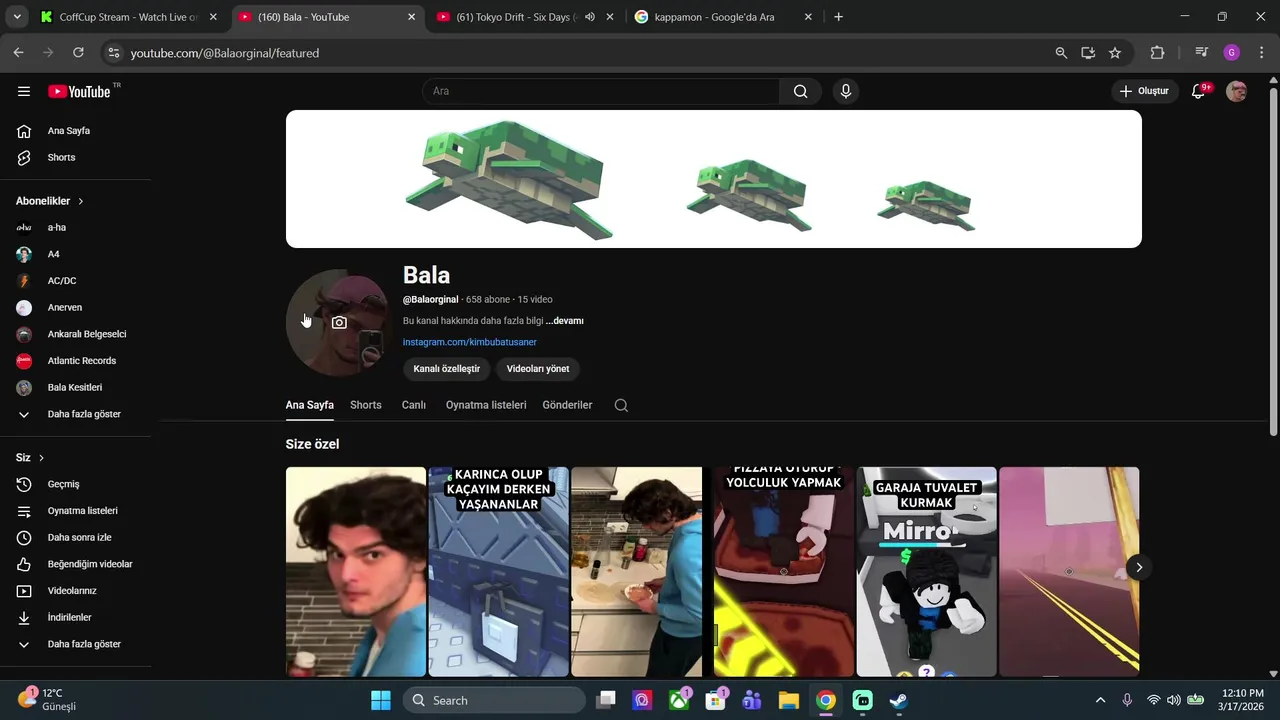This screenshot has height=720, width=1280.
Task: Open the YouTube hamburger guide menu
Action: [x=24, y=91]
